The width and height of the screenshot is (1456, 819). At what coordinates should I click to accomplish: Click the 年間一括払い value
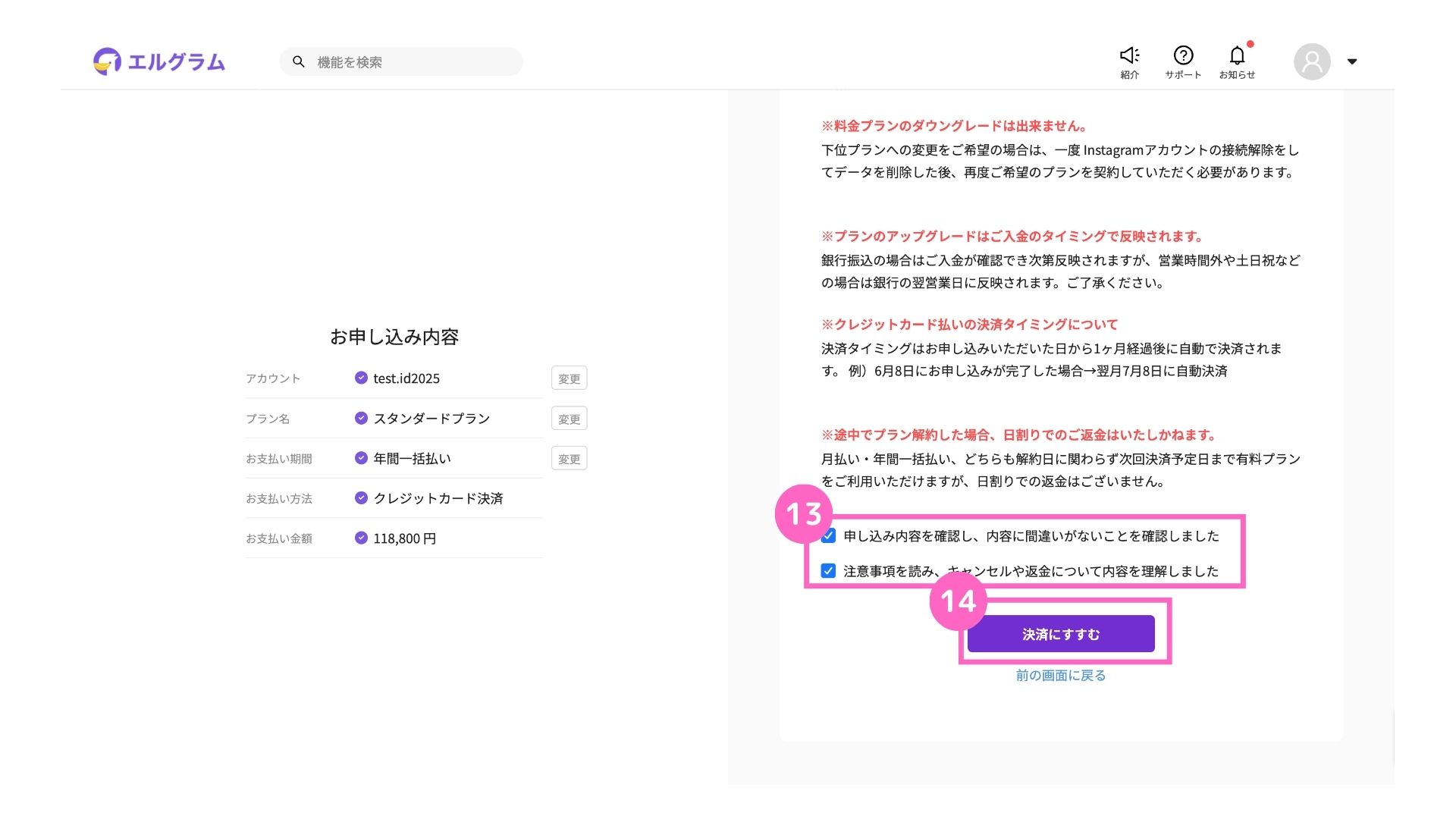412,459
